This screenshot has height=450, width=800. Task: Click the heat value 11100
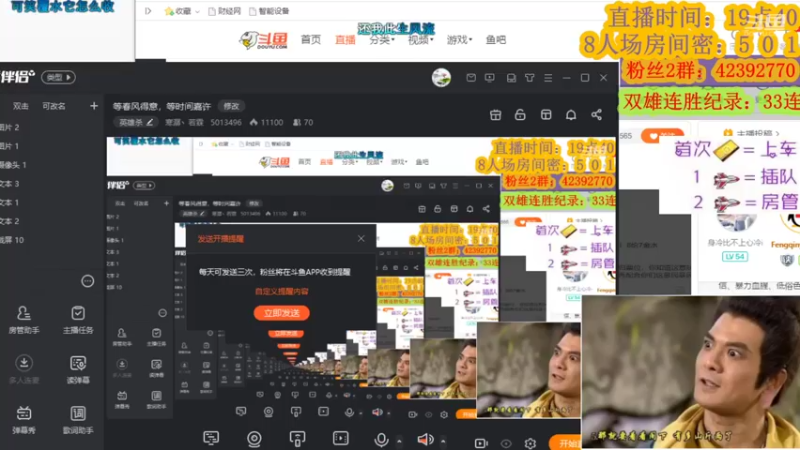coord(267,122)
